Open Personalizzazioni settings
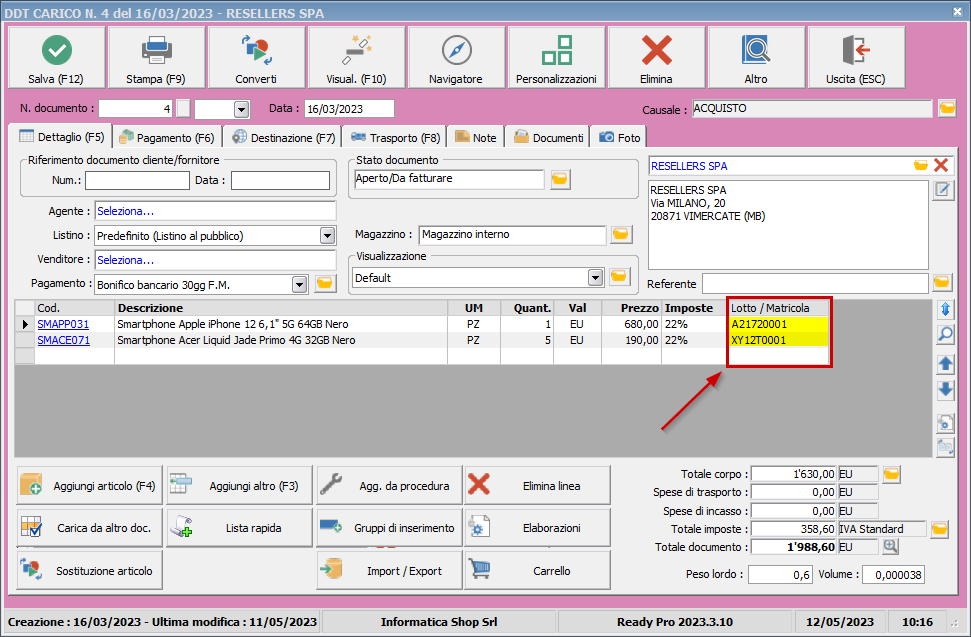971x637 pixels. point(556,58)
